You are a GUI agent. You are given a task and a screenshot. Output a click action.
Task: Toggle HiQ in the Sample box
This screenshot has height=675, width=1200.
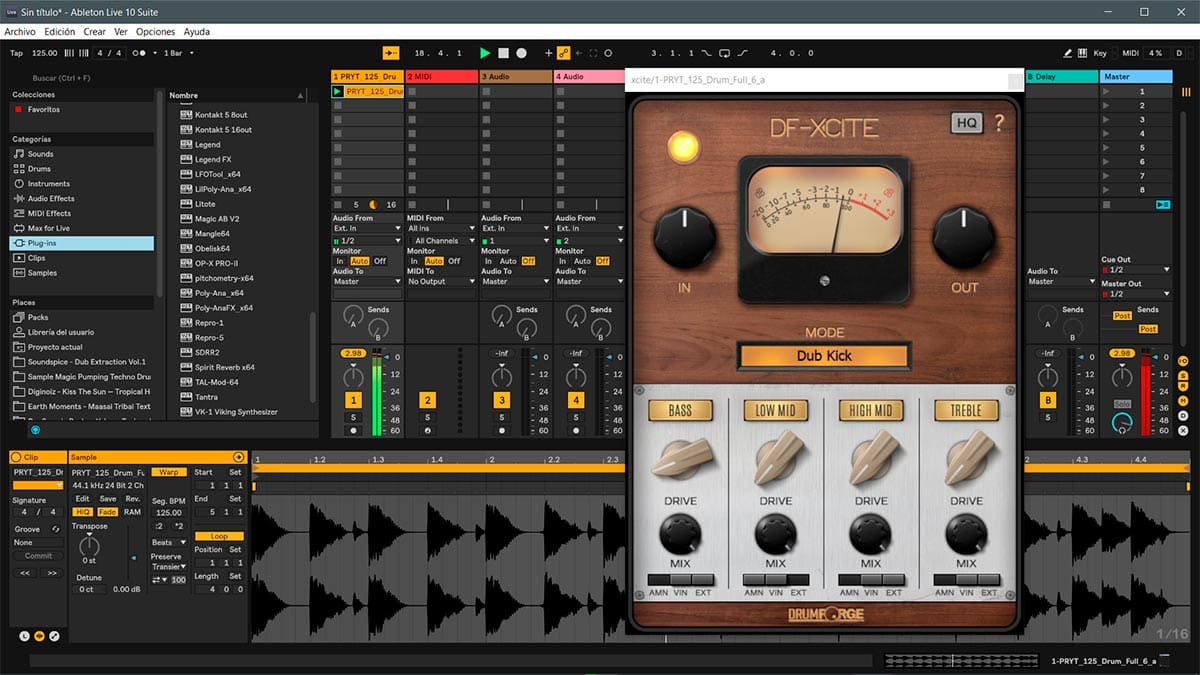coord(83,511)
